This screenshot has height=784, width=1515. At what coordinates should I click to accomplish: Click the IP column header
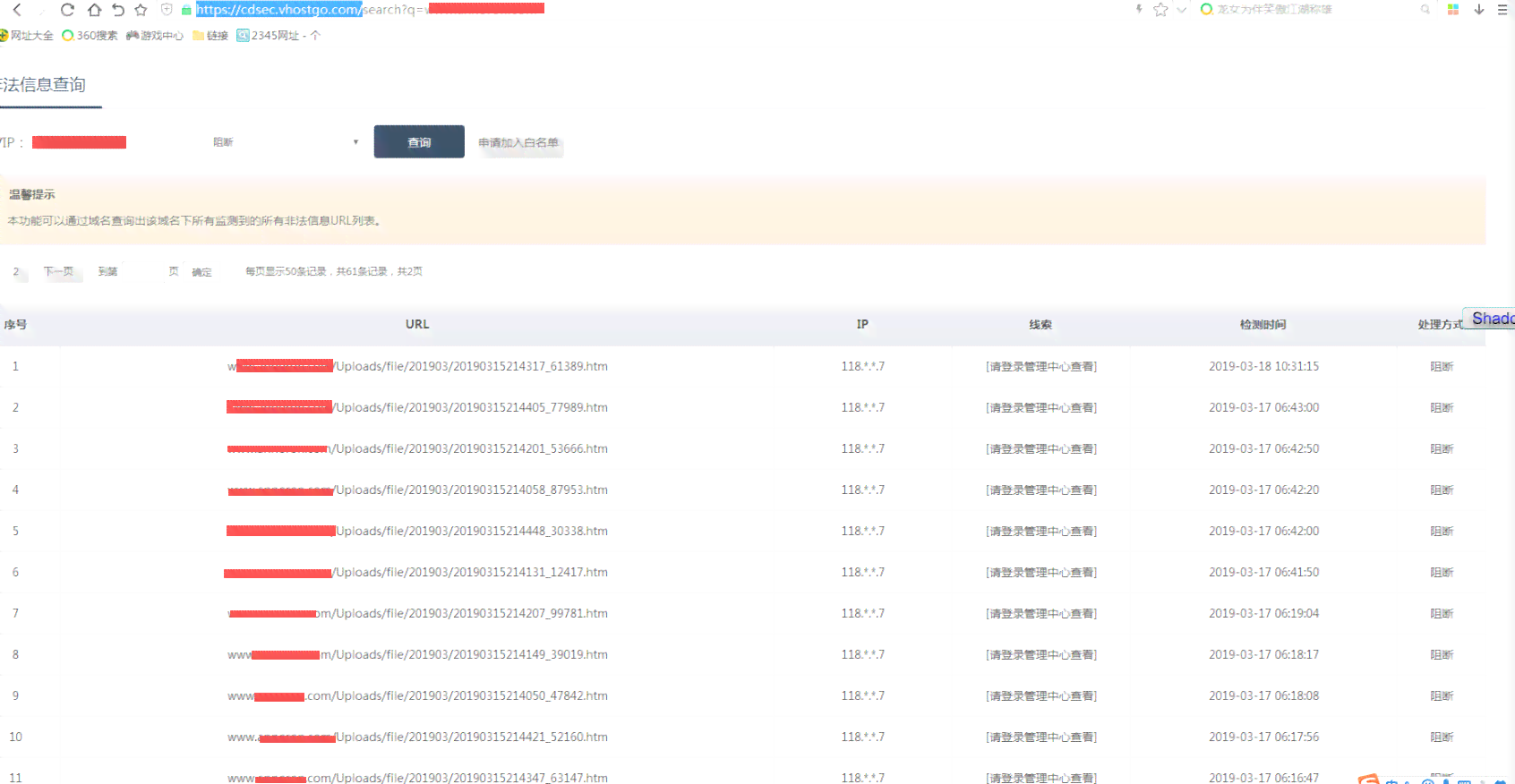(x=862, y=324)
